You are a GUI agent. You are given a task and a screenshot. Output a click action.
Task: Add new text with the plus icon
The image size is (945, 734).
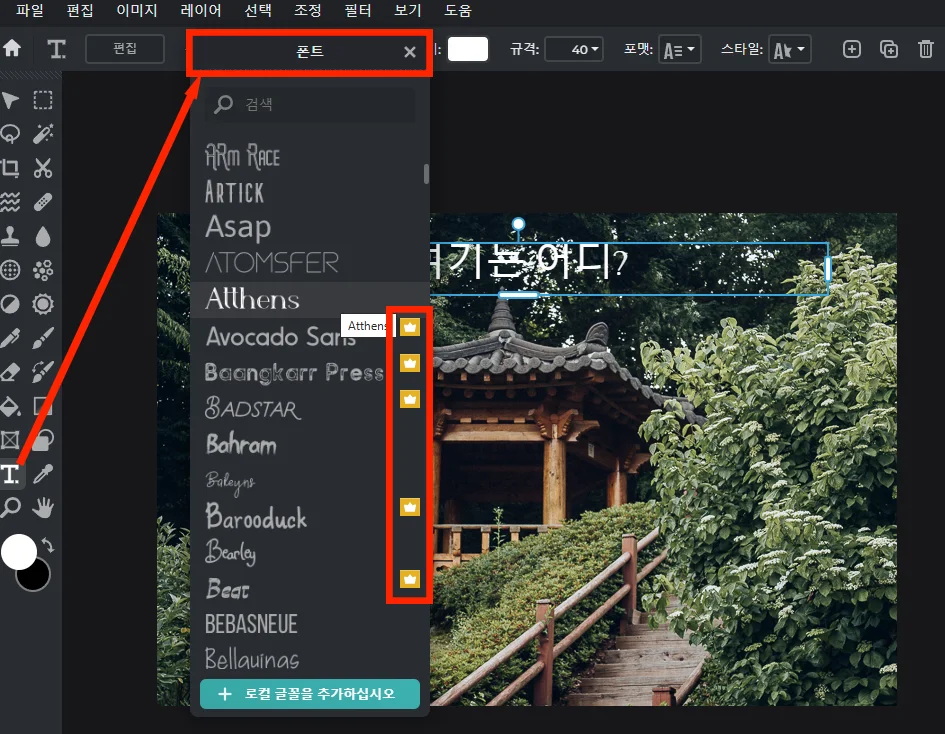point(851,48)
